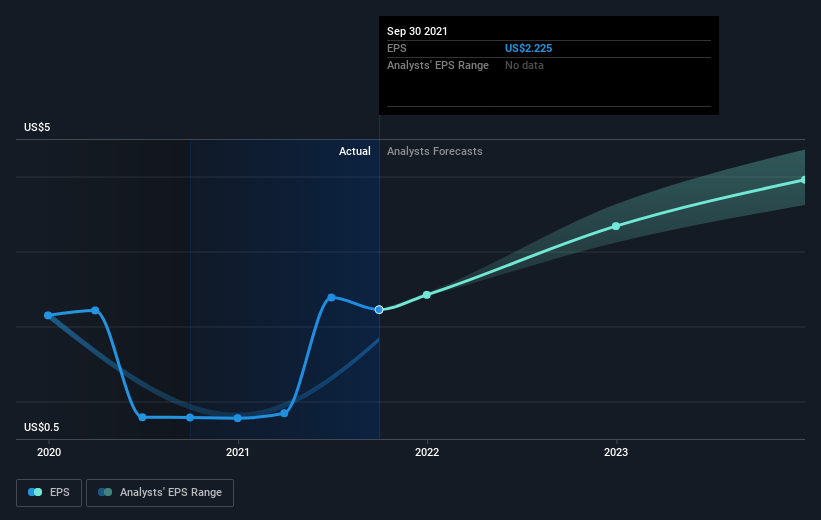
Task: Click the Actual section label
Action: coord(355,152)
